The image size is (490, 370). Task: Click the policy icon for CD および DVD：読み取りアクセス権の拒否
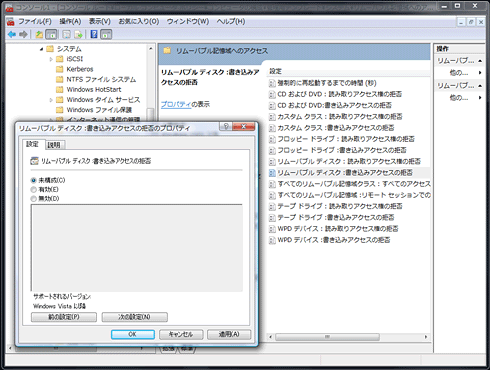point(272,94)
